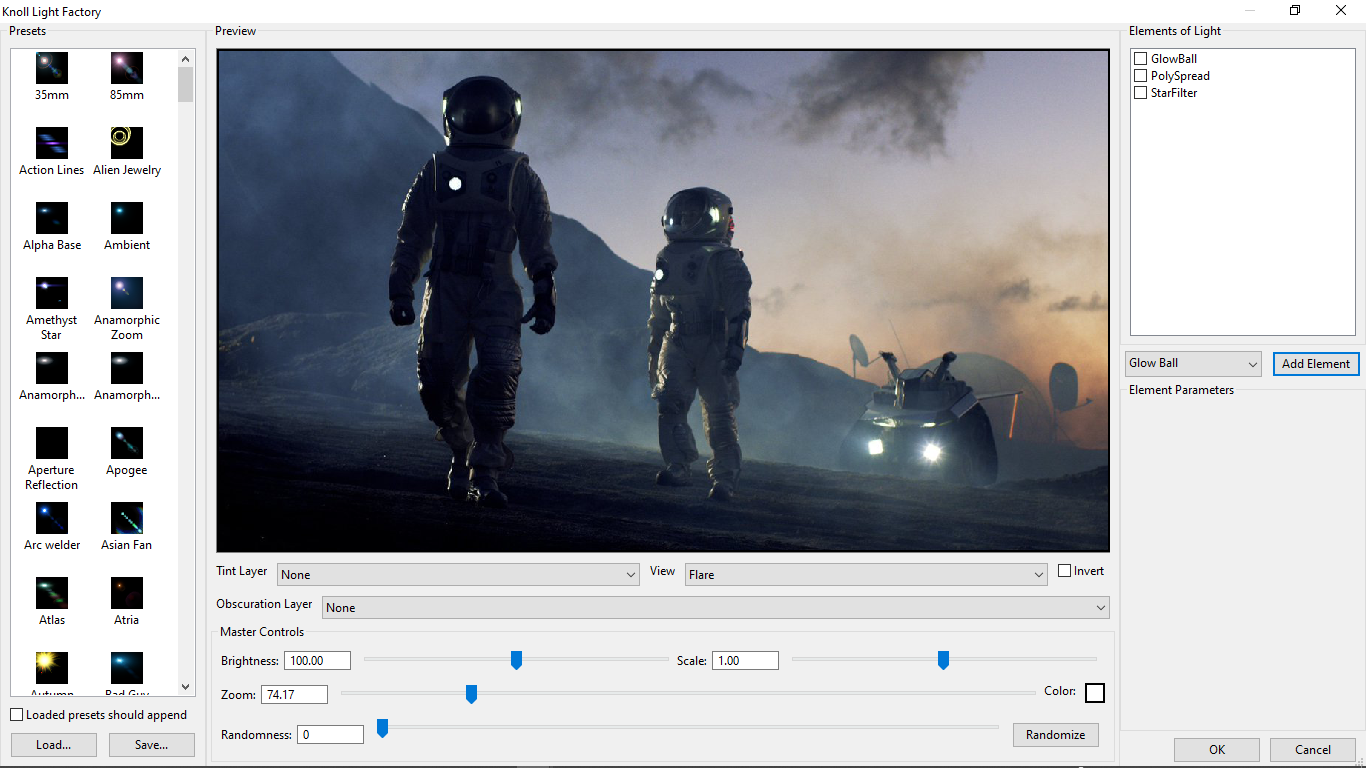Image resolution: width=1366 pixels, height=768 pixels.
Task: Click the presets list scrollbar thumb
Action: pyautogui.click(x=186, y=84)
